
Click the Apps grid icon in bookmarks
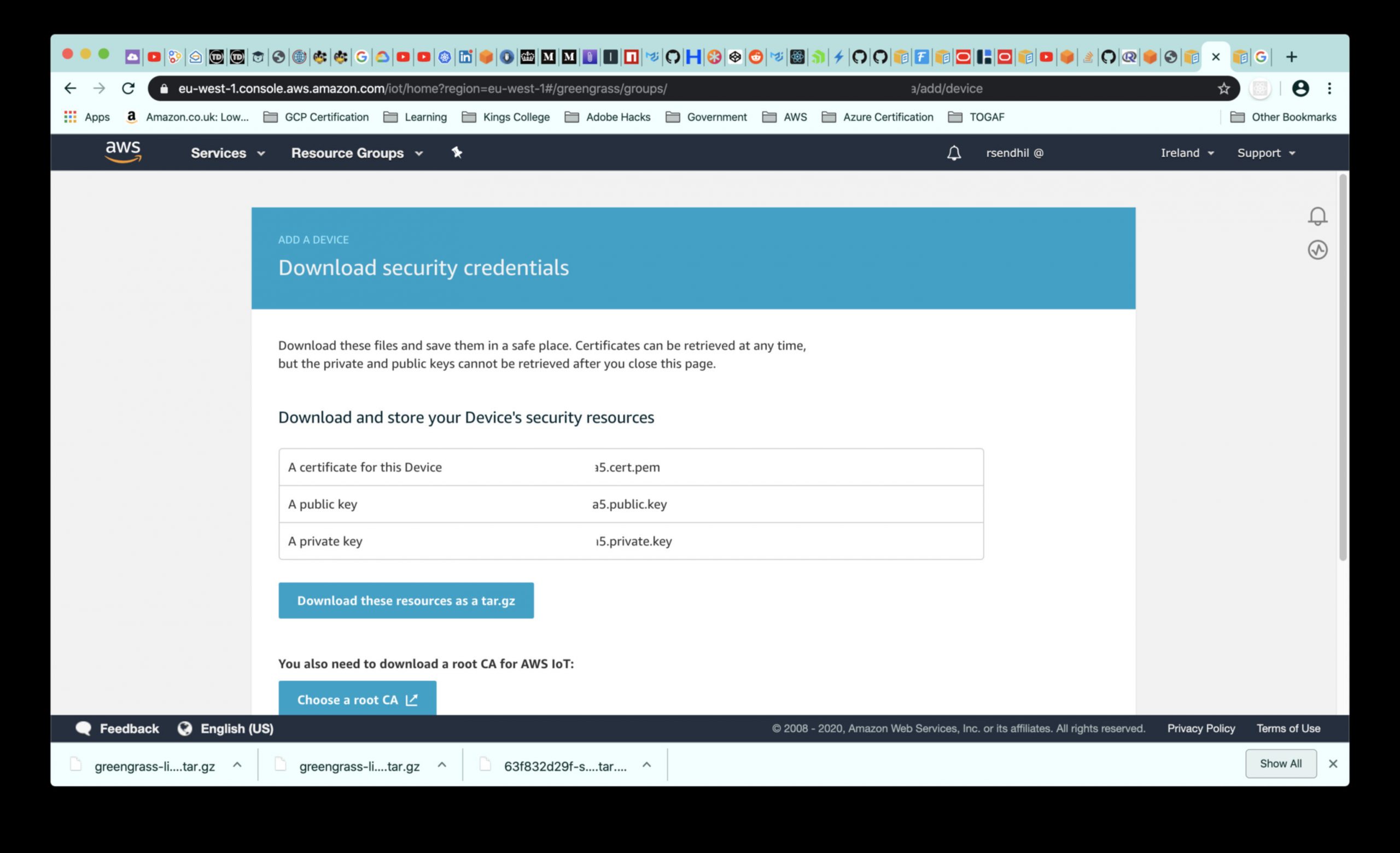(x=71, y=117)
